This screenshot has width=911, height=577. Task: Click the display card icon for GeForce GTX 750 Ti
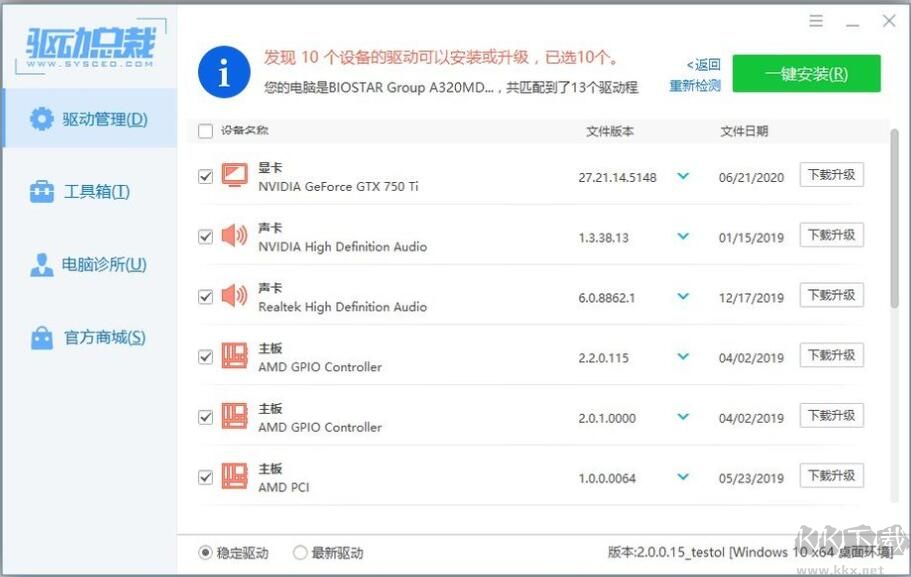pyautogui.click(x=235, y=175)
